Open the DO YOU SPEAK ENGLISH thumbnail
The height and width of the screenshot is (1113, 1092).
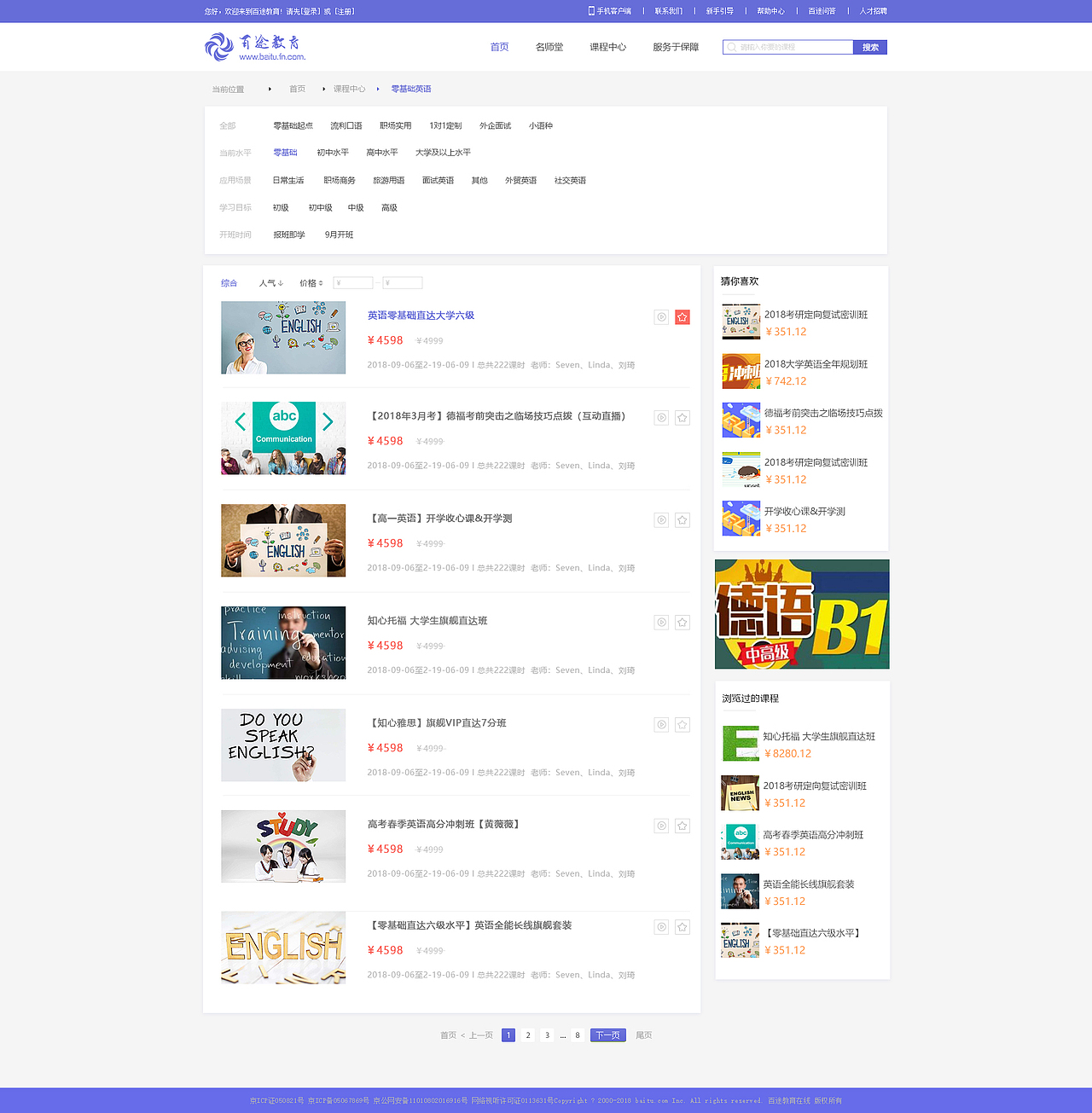(283, 745)
